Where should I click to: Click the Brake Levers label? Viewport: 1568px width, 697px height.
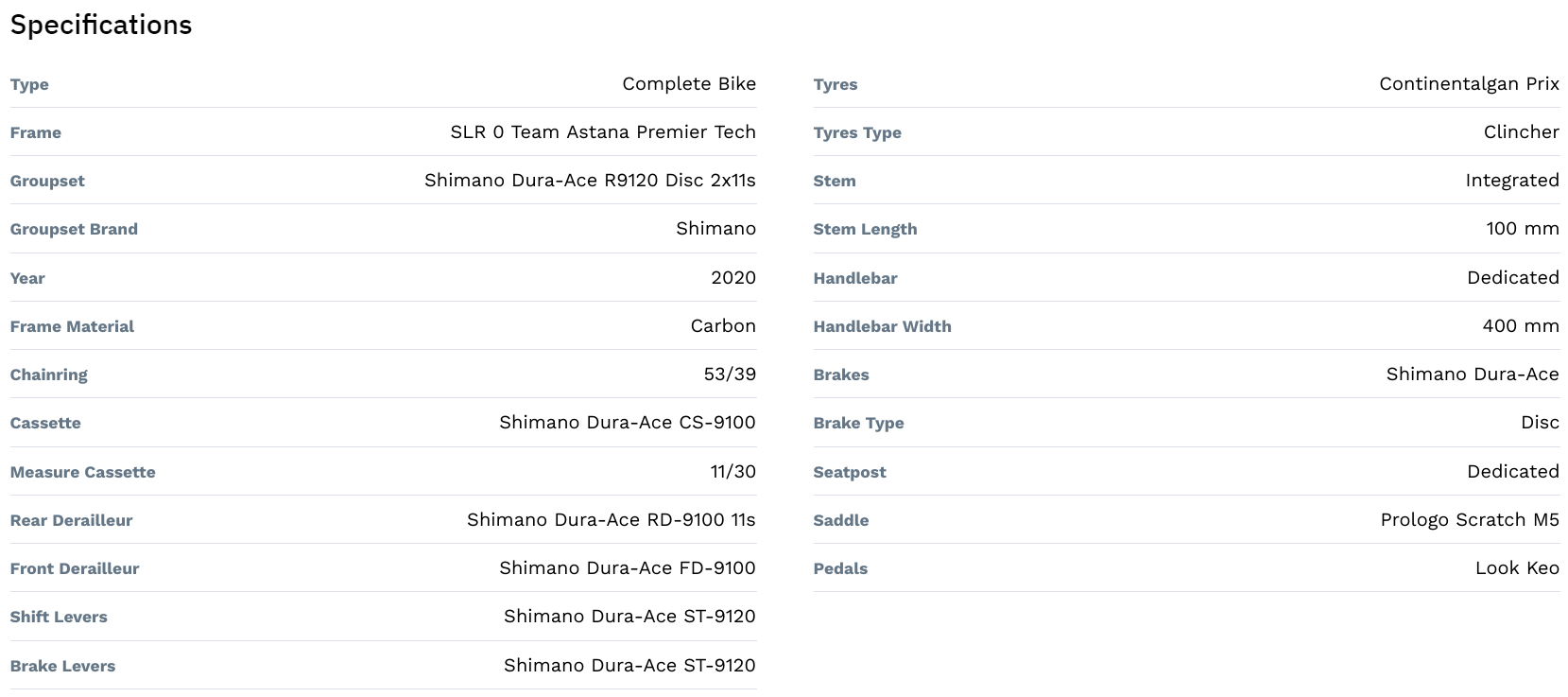pyautogui.click(x=62, y=666)
